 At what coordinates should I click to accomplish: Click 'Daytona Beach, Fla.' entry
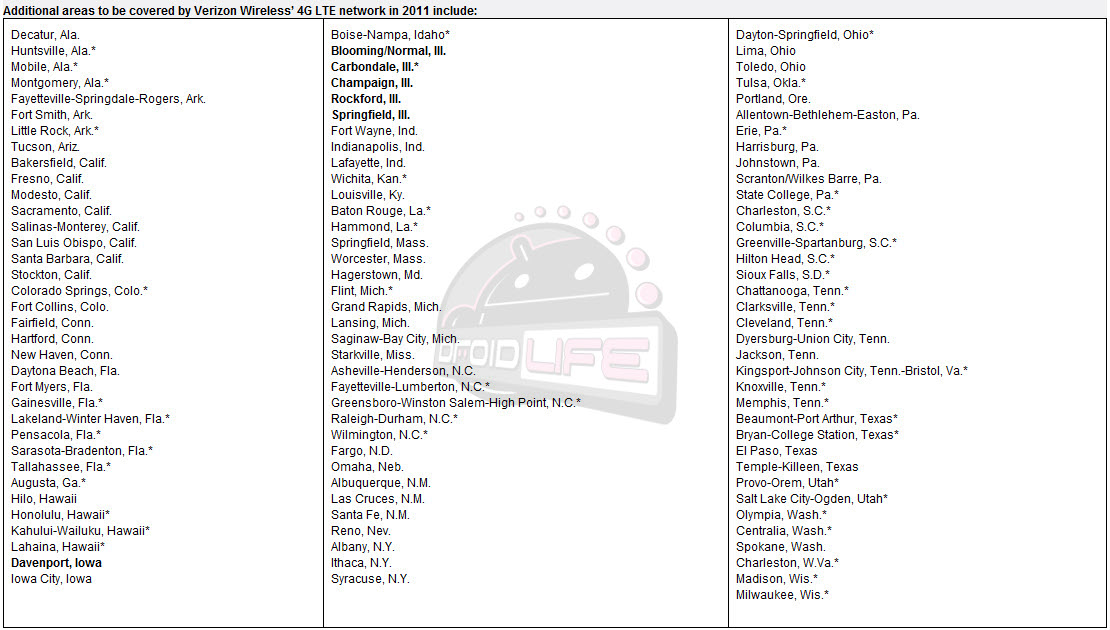coord(65,371)
